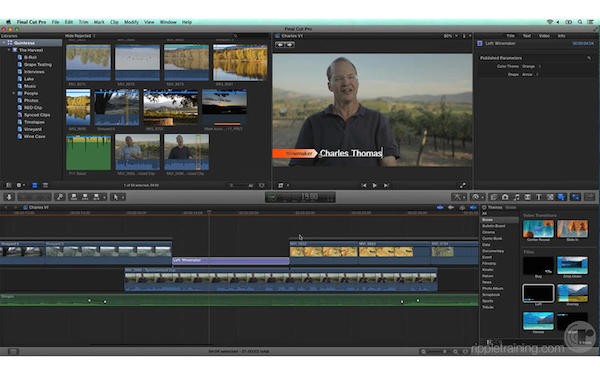Open Spotlight search in the menu bar
Screen dimensions: 600x375
pyautogui.click(x=580, y=22)
